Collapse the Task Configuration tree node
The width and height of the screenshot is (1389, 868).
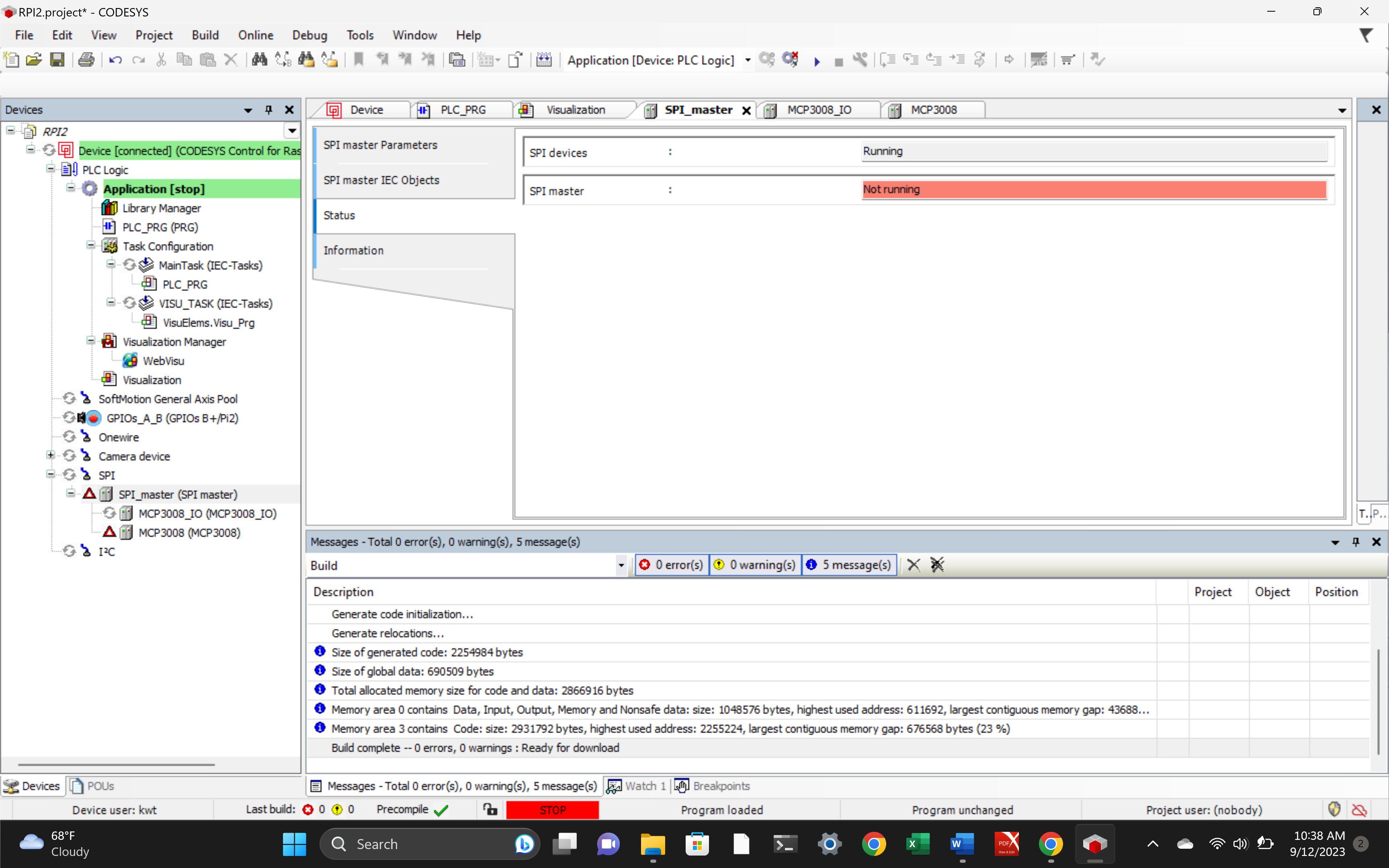(x=90, y=246)
